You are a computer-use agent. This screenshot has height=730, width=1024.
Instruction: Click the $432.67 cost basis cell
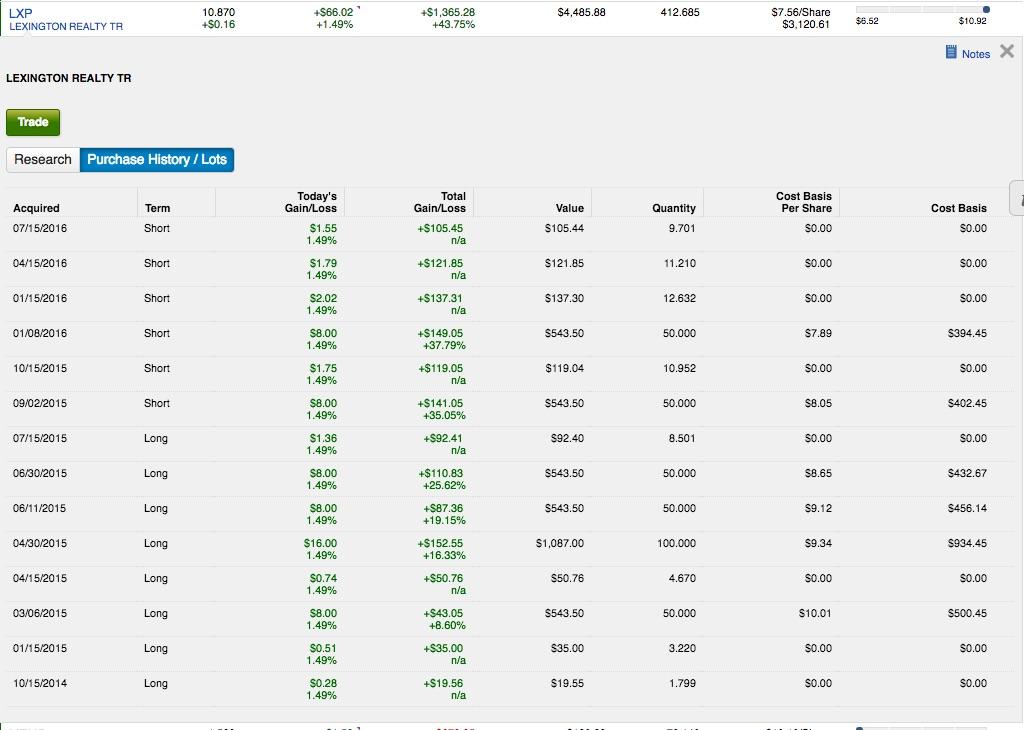[x=967, y=473]
